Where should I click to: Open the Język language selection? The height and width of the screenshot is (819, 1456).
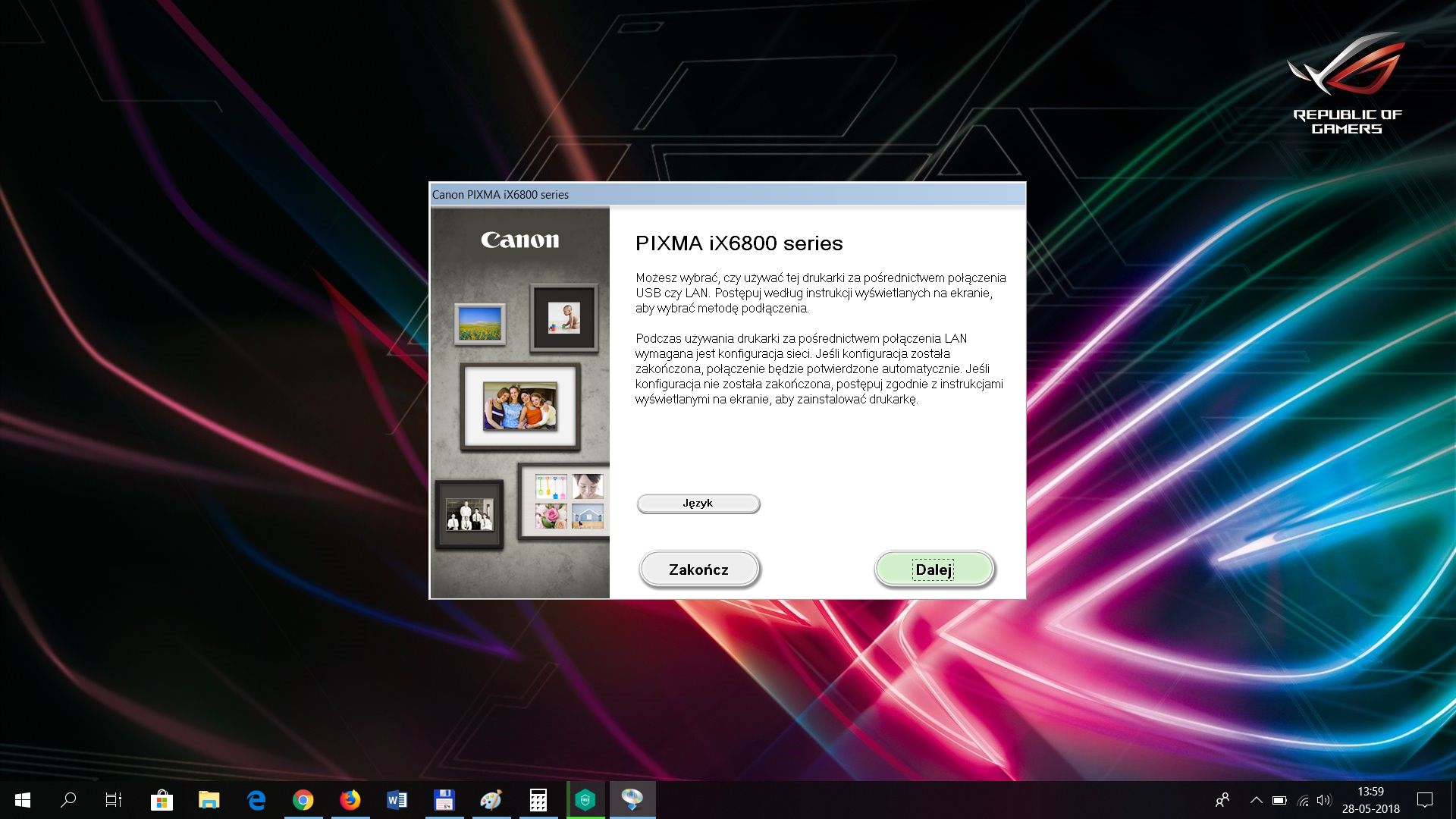pyautogui.click(x=698, y=504)
